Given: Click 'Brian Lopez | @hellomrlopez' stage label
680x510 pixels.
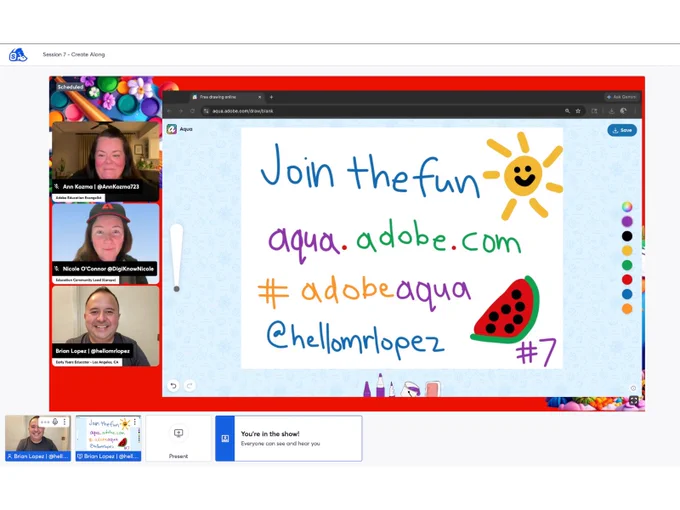Looking at the screenshot, I should pos(92,351).
